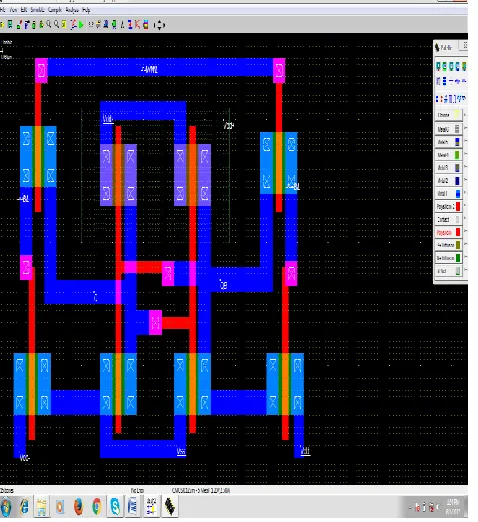Open the Windows Start button
The height and width of the screenshot is (522, 478).
coord(6,507)
